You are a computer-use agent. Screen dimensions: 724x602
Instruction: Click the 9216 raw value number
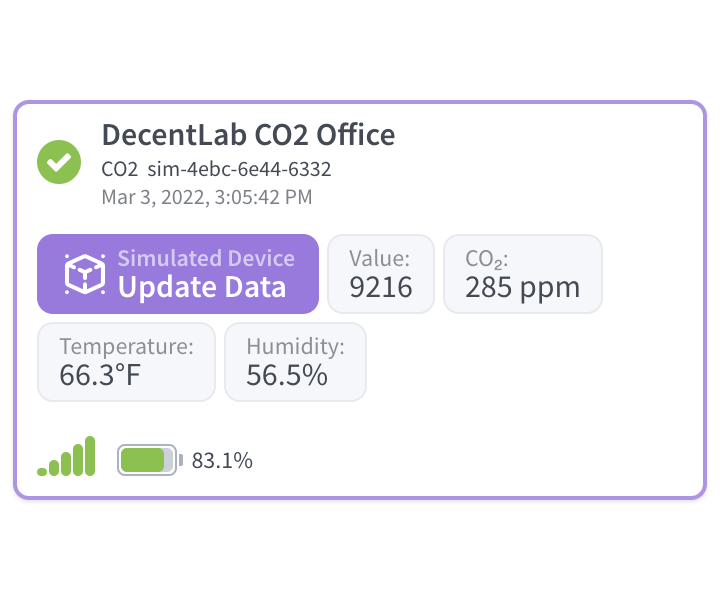381,287
